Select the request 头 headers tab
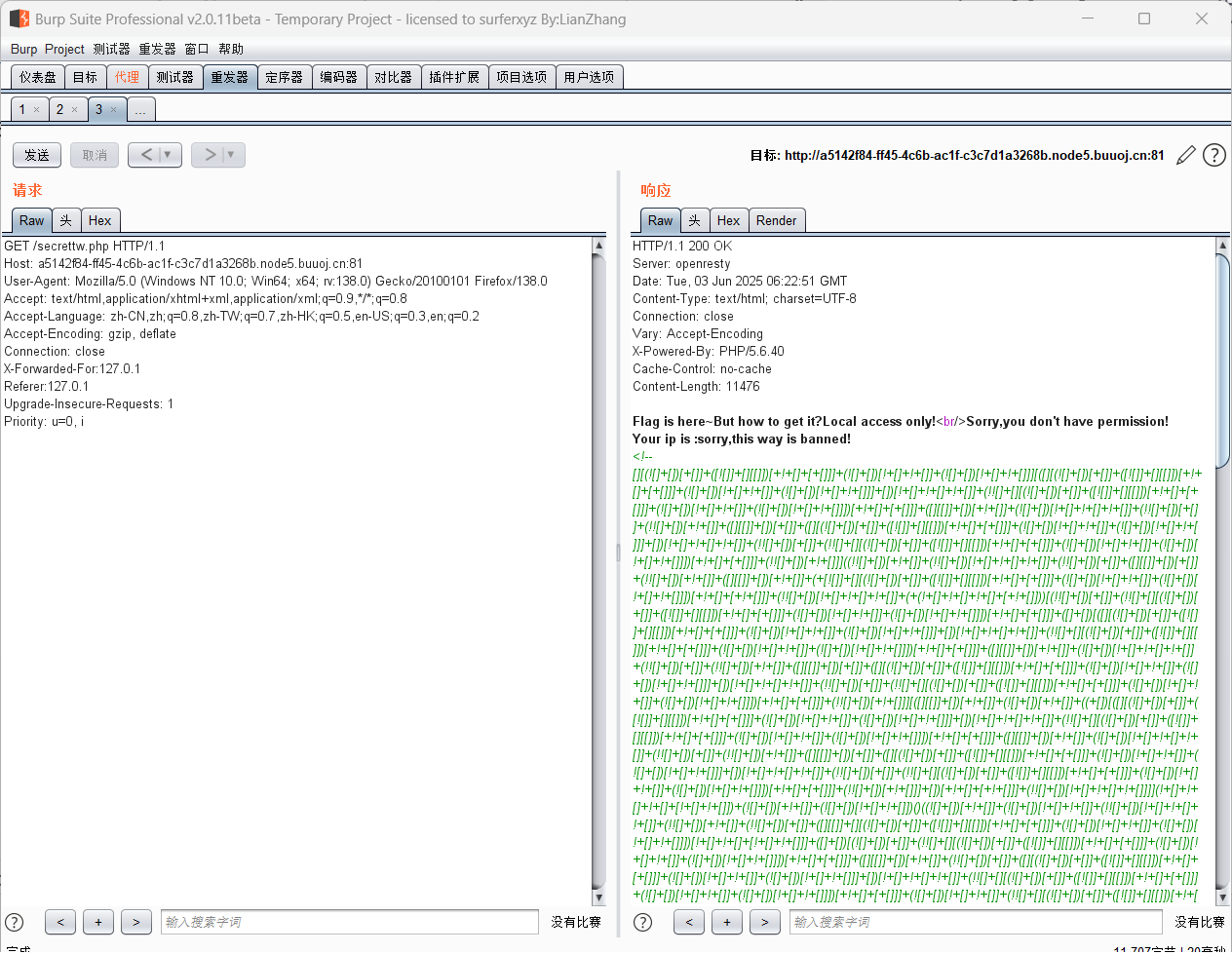 pyautogui.click(x=66, y=220)
